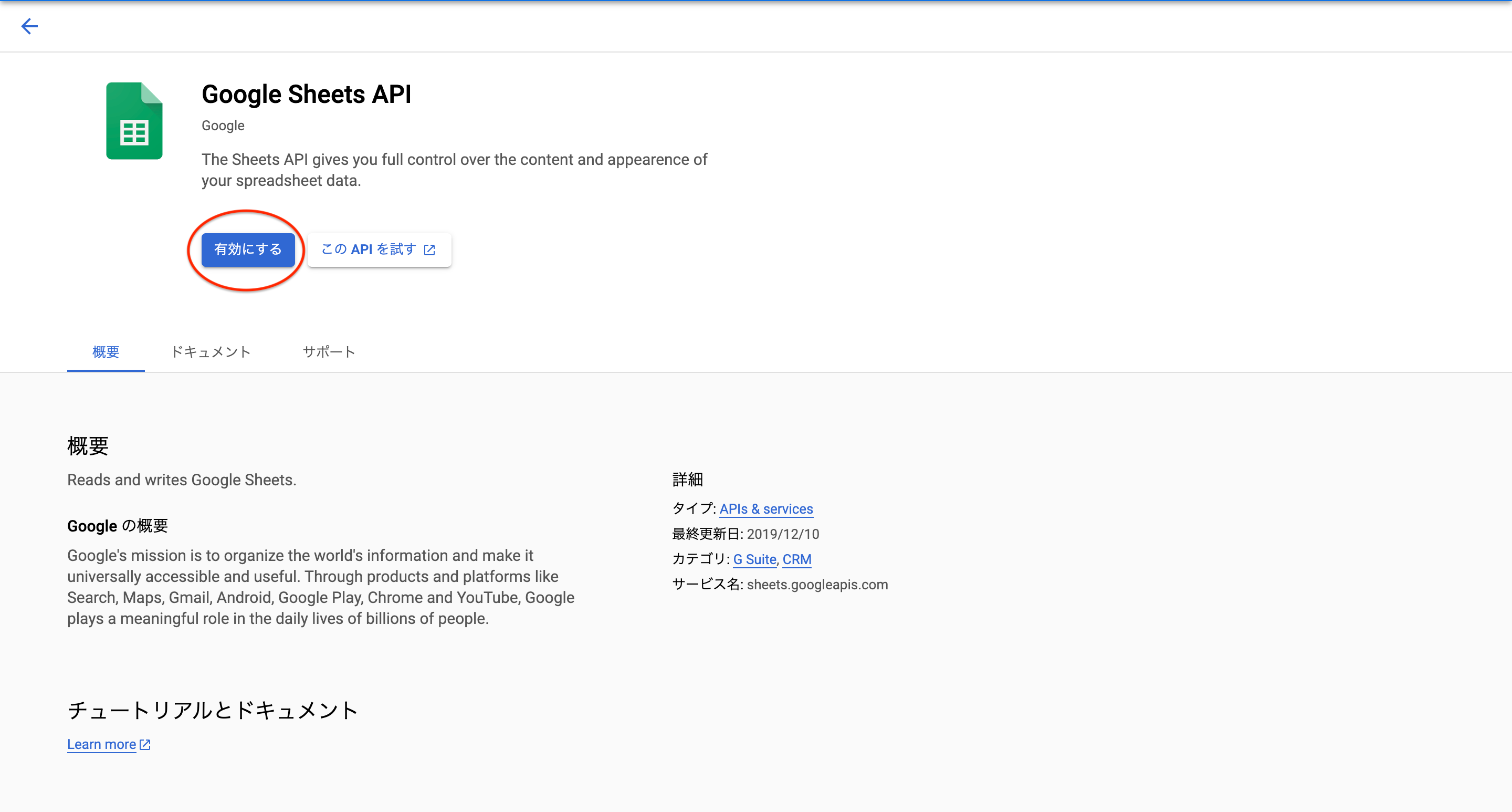Click the Learn more link
1512x812 pixels.
click(101, 744)
